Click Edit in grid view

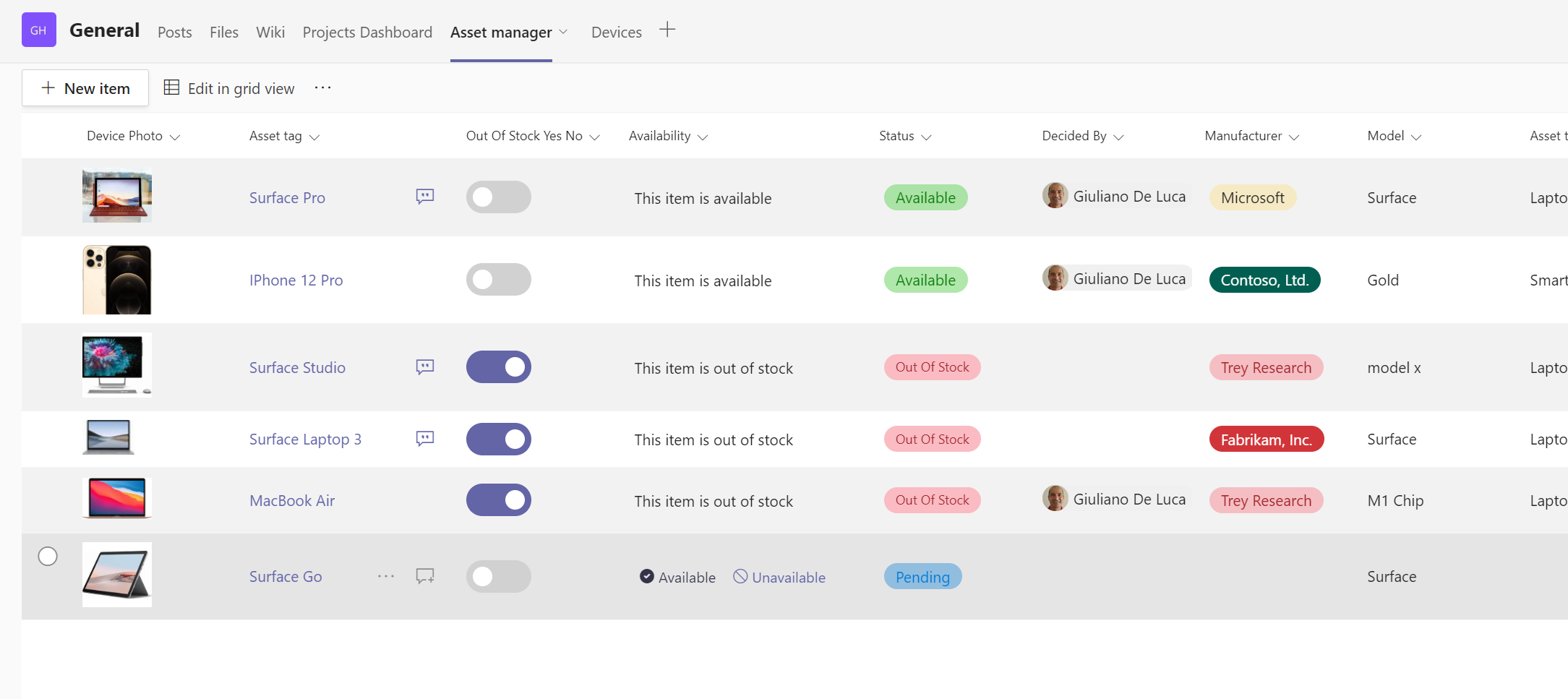point(229,88)
